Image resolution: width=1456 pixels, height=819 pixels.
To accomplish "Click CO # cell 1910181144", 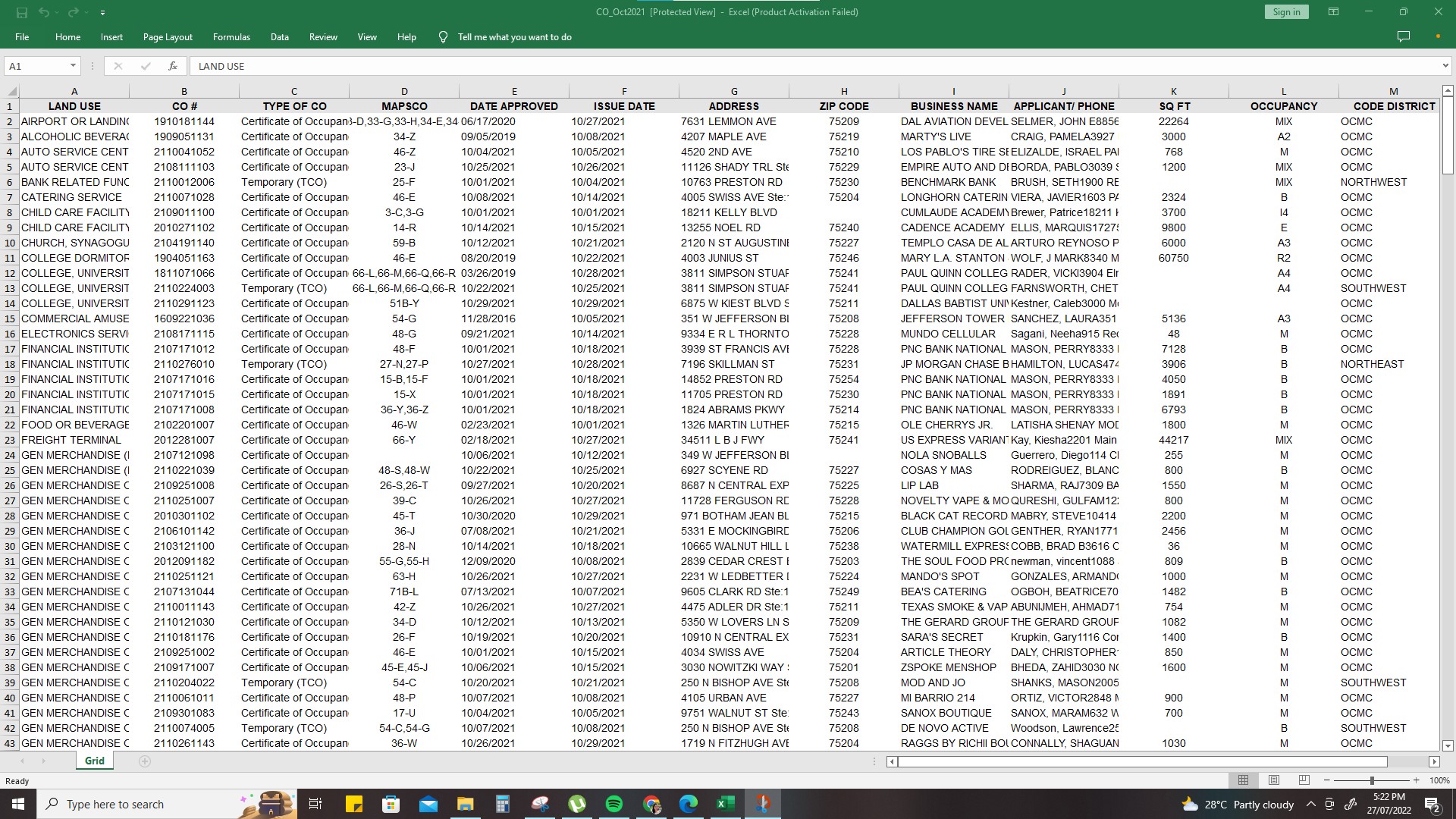I will pos(184,121).
